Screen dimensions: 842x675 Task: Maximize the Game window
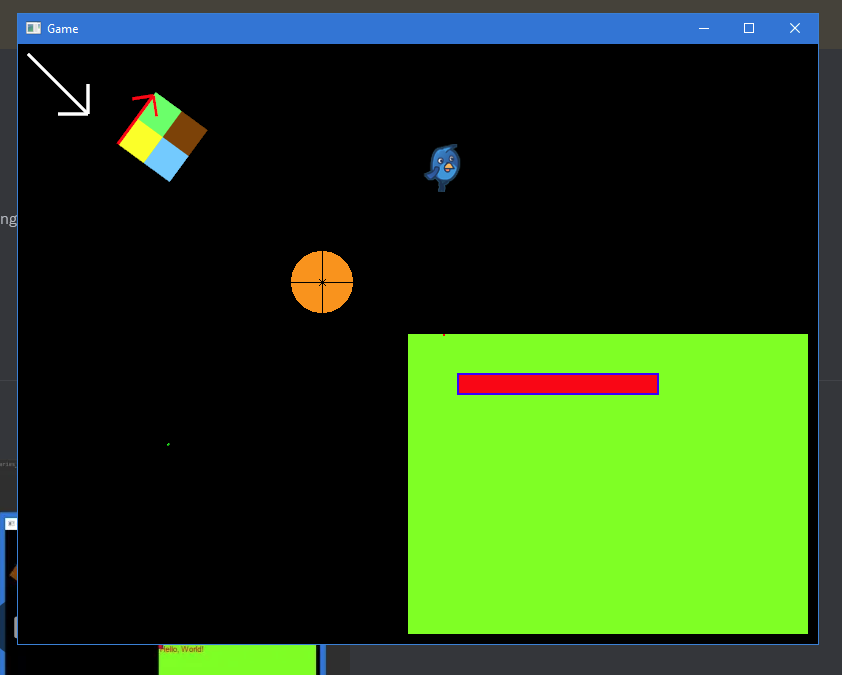(749, 28)
